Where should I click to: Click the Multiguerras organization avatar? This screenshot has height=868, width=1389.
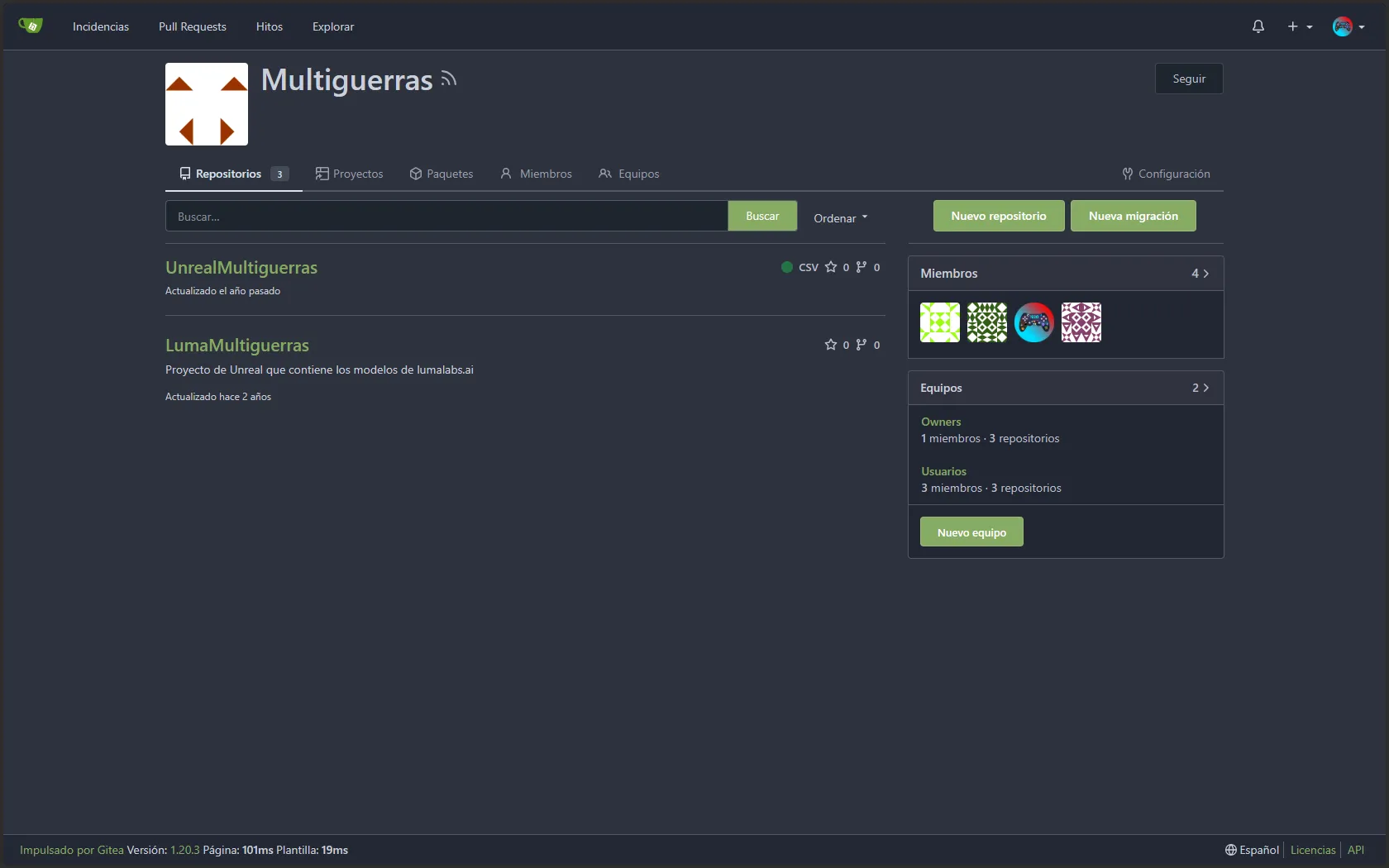coord(207,104)
